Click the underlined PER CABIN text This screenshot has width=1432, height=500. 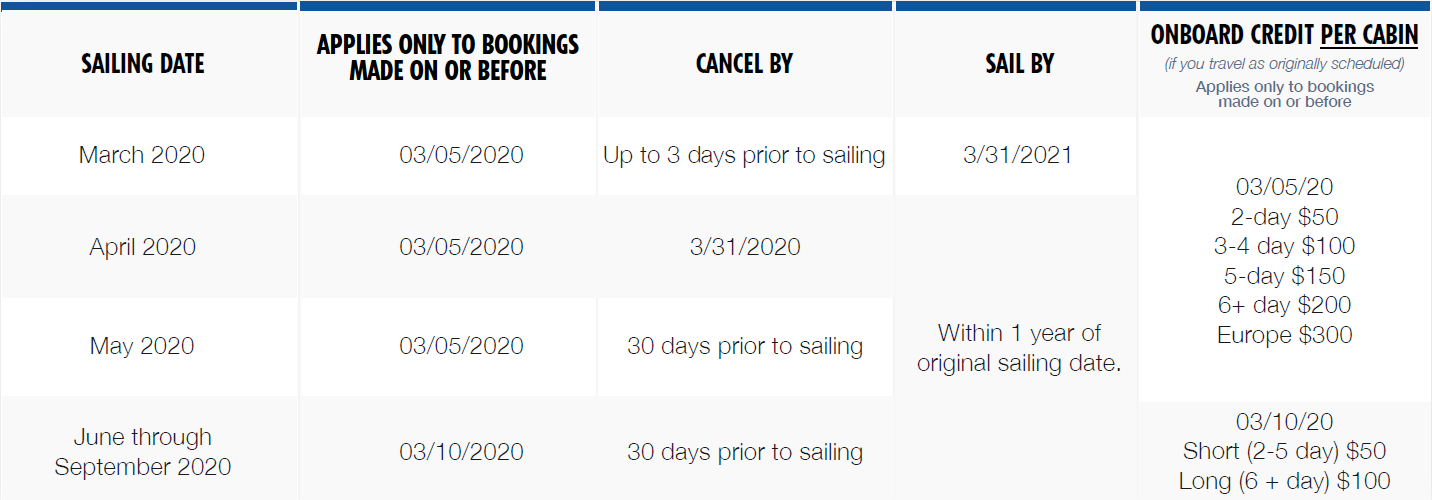tap(1369, 35)
